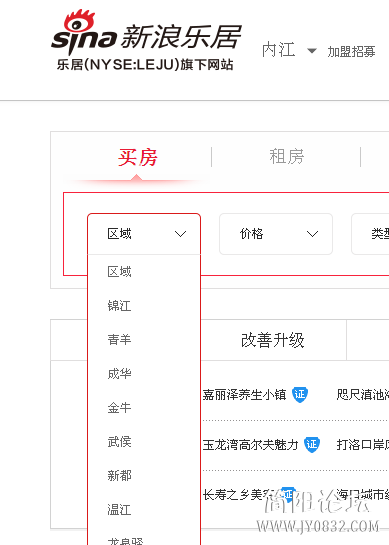Image resolution: width=389 pixels, height=545 pixels.
Task: Expand the 价格 dropdown
Action: tap(276, 234)
